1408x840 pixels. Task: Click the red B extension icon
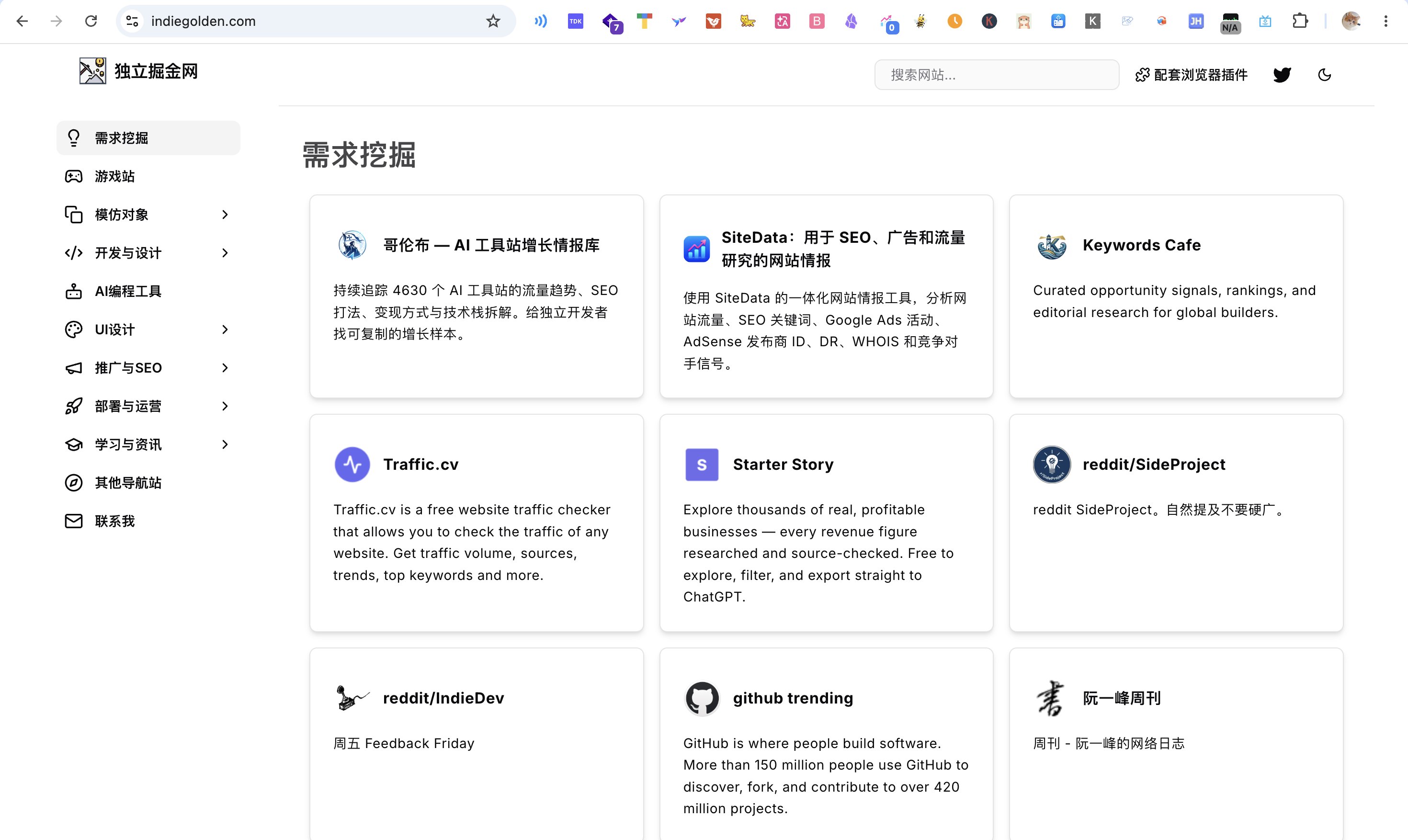[x=817, y=22]
